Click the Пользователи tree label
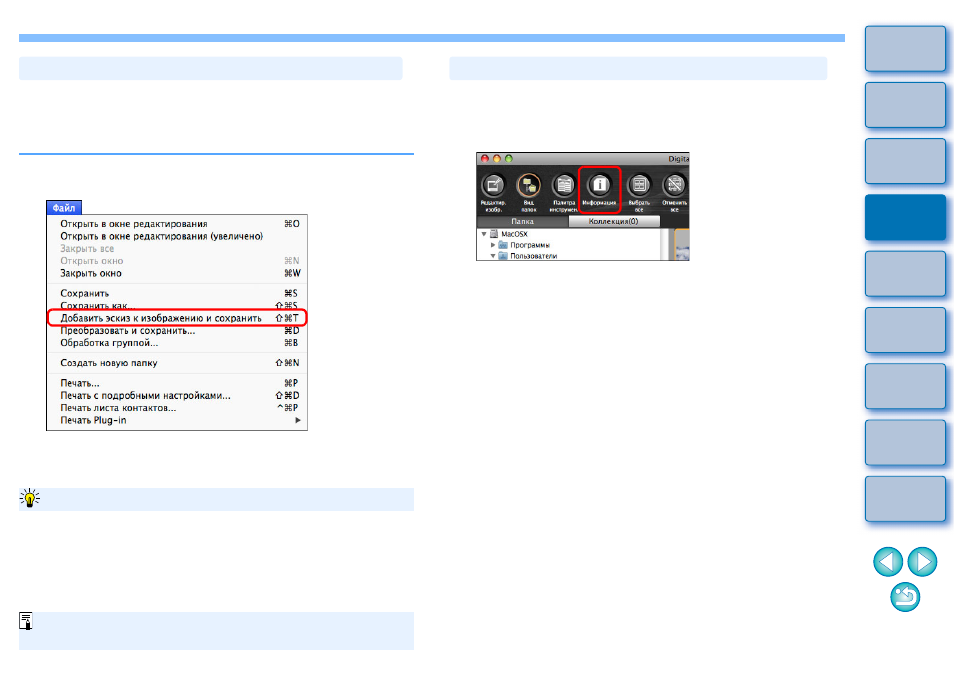954x674 pixels. 534,256
